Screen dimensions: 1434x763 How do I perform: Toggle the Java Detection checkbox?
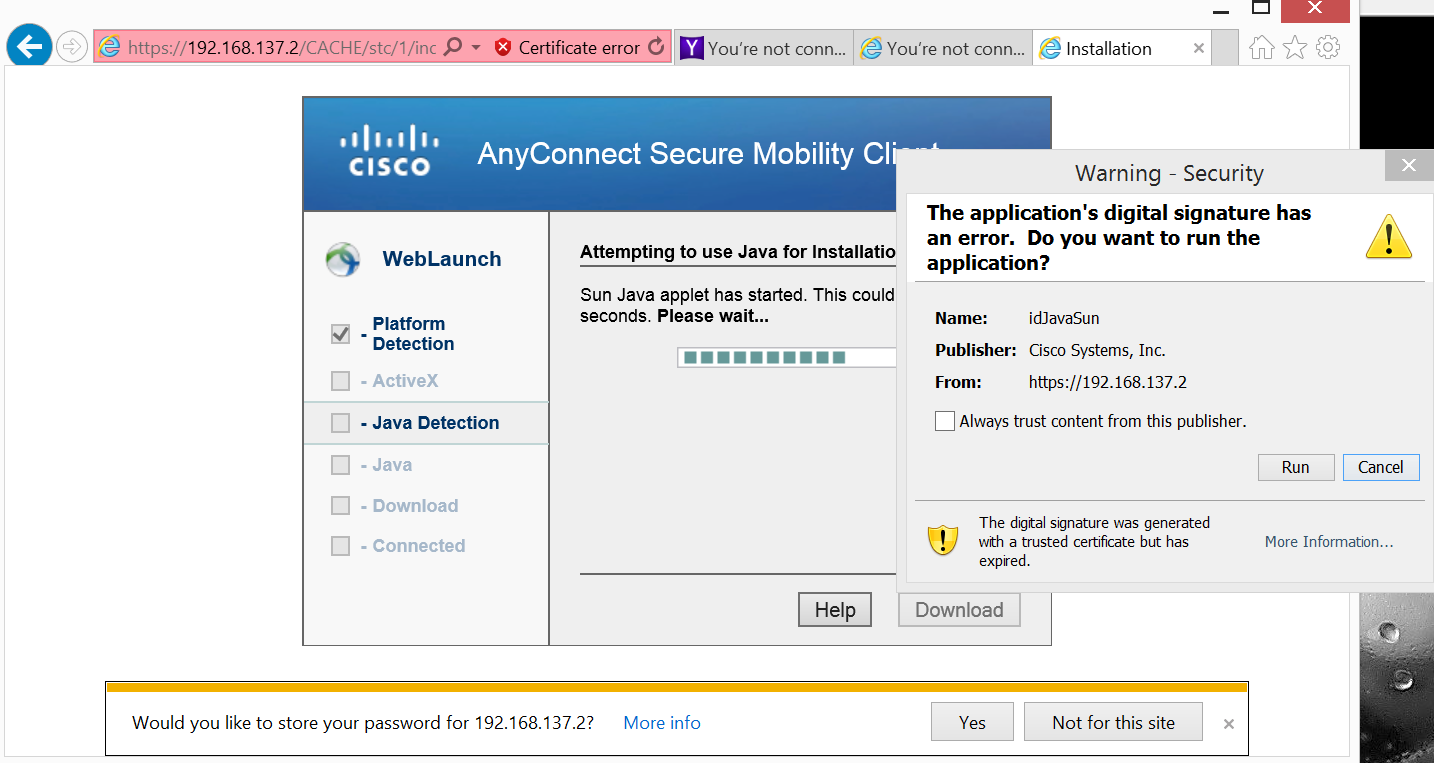pos(340,423)
